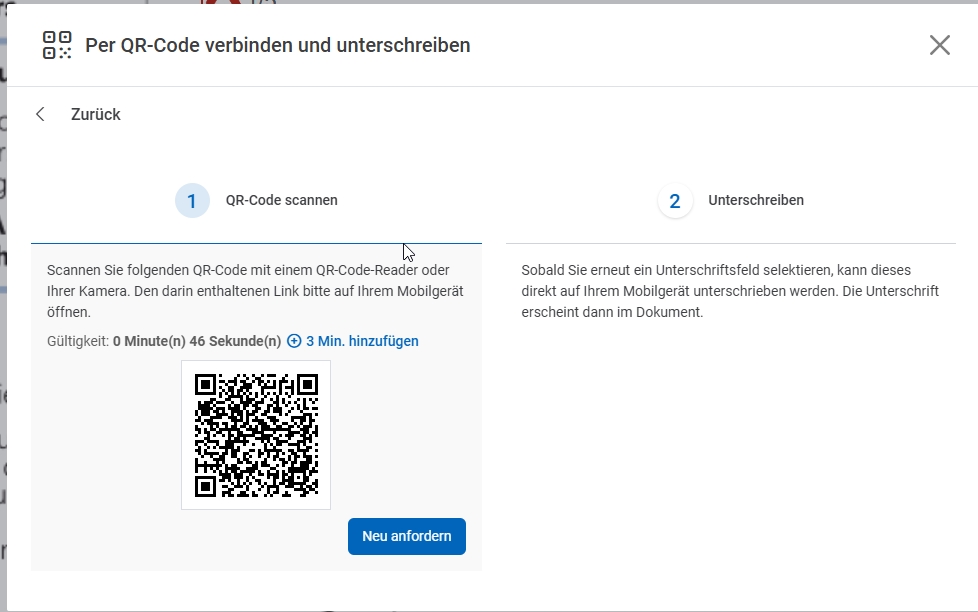Image resolution: width=978 pixels, height=612 pixels.
Task: Click the validity countdown '0 Minute(n) 46 Sekunde(n)'
Action: click(x=197, y=341)
